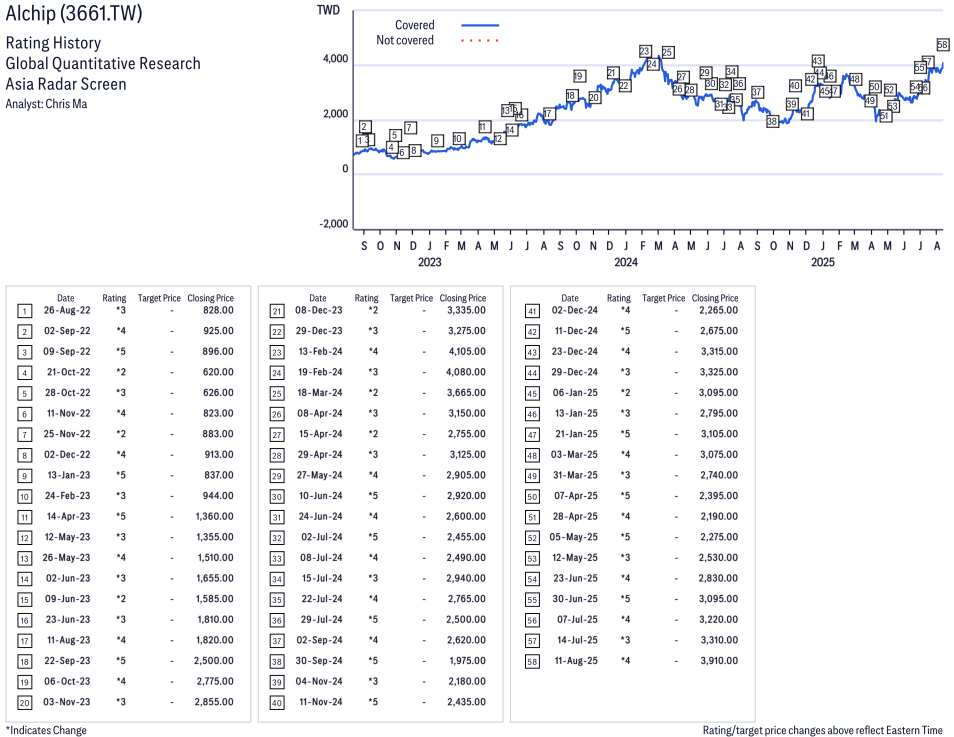
Task: Click chart marker 19 on the chart
Action: (x=579, y=76)
